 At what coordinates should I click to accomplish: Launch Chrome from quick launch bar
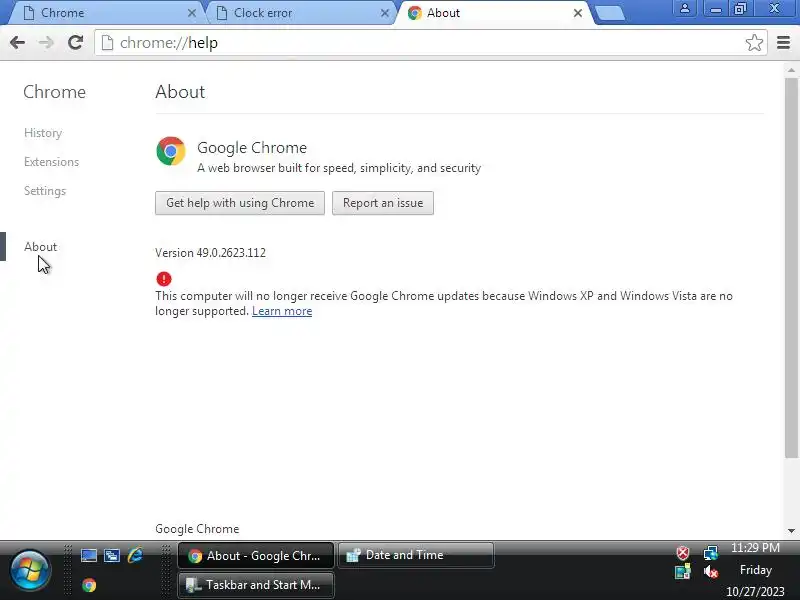point(89,585)
